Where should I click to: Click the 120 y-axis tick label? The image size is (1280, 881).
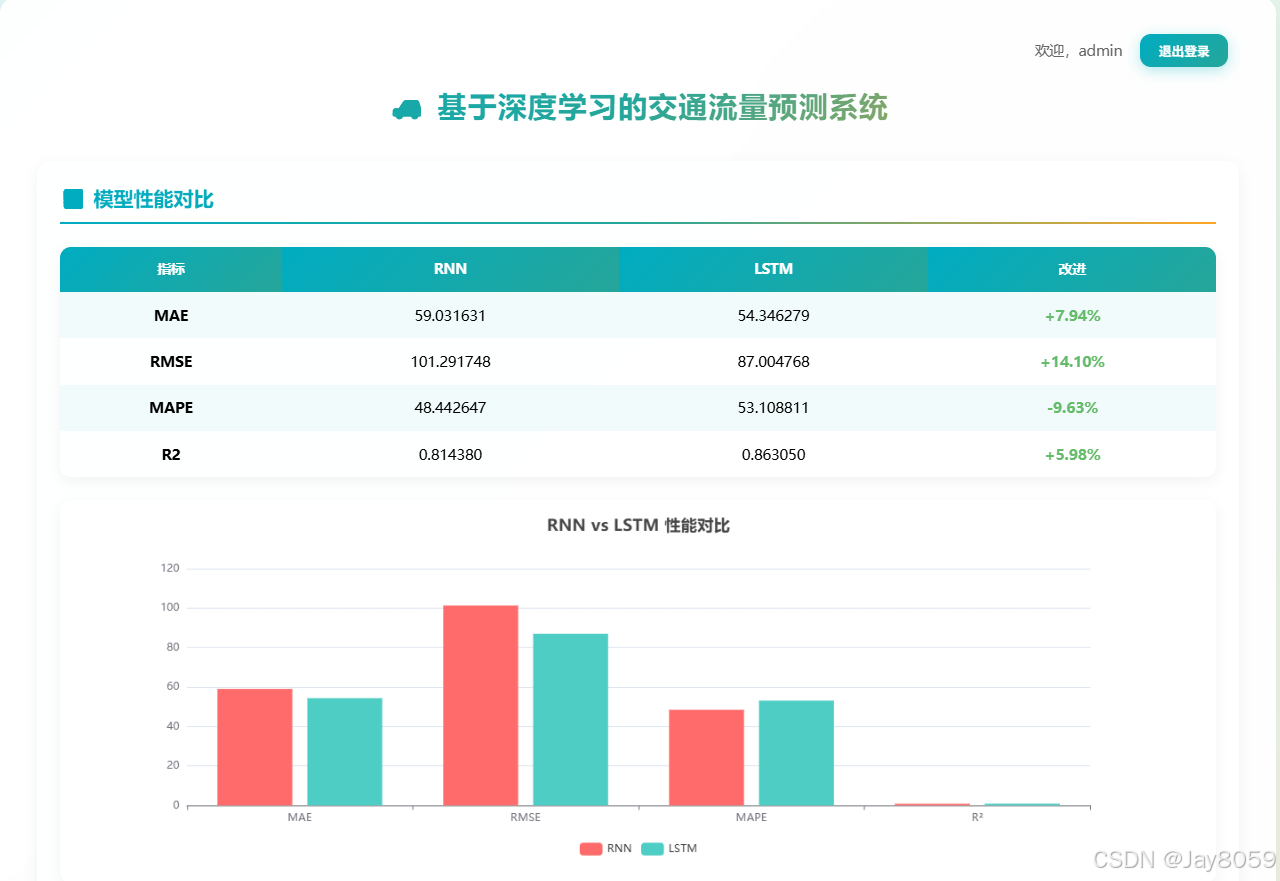click(x=170, y=568)
